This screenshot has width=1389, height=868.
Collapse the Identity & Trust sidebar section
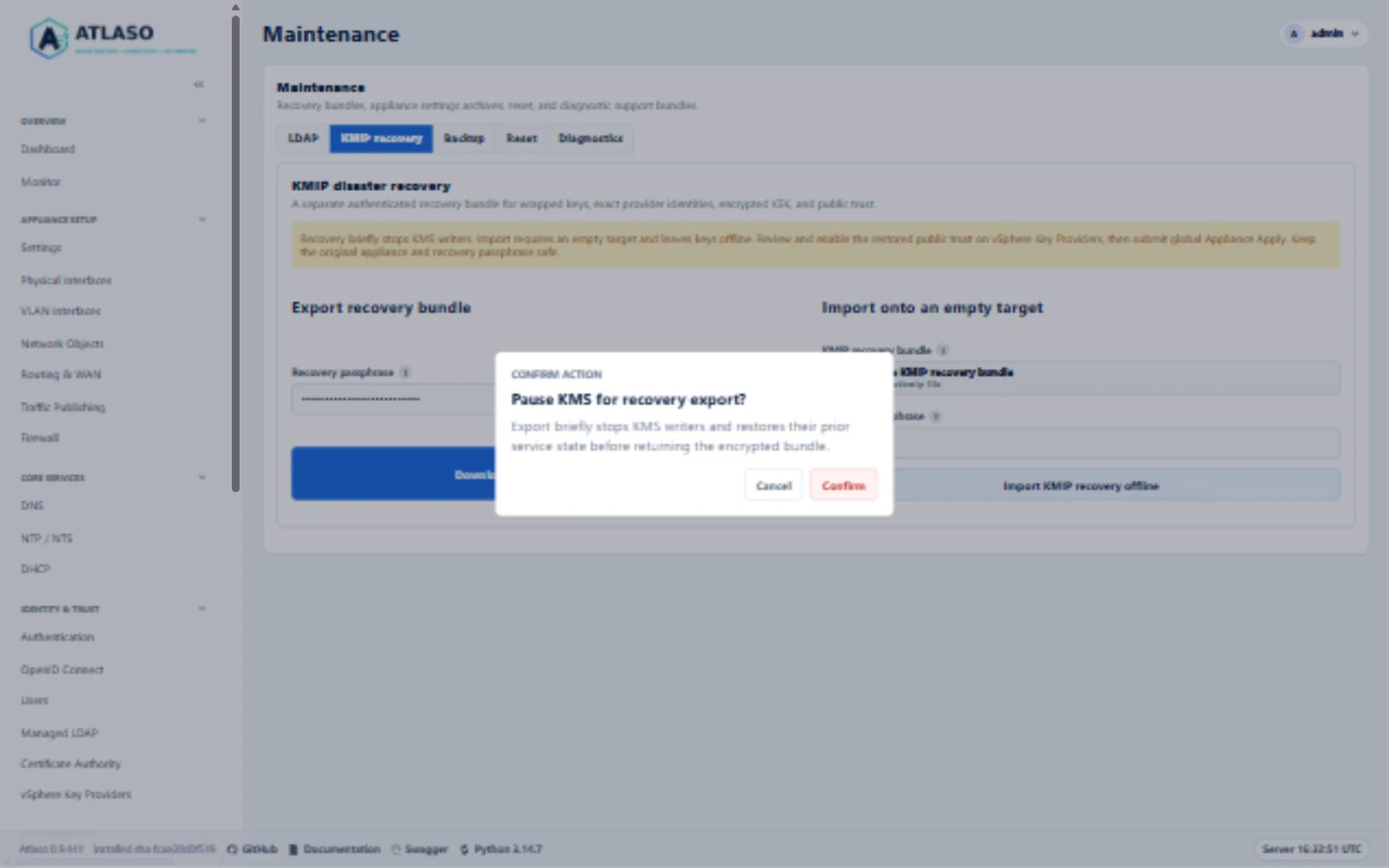(202, 608)
